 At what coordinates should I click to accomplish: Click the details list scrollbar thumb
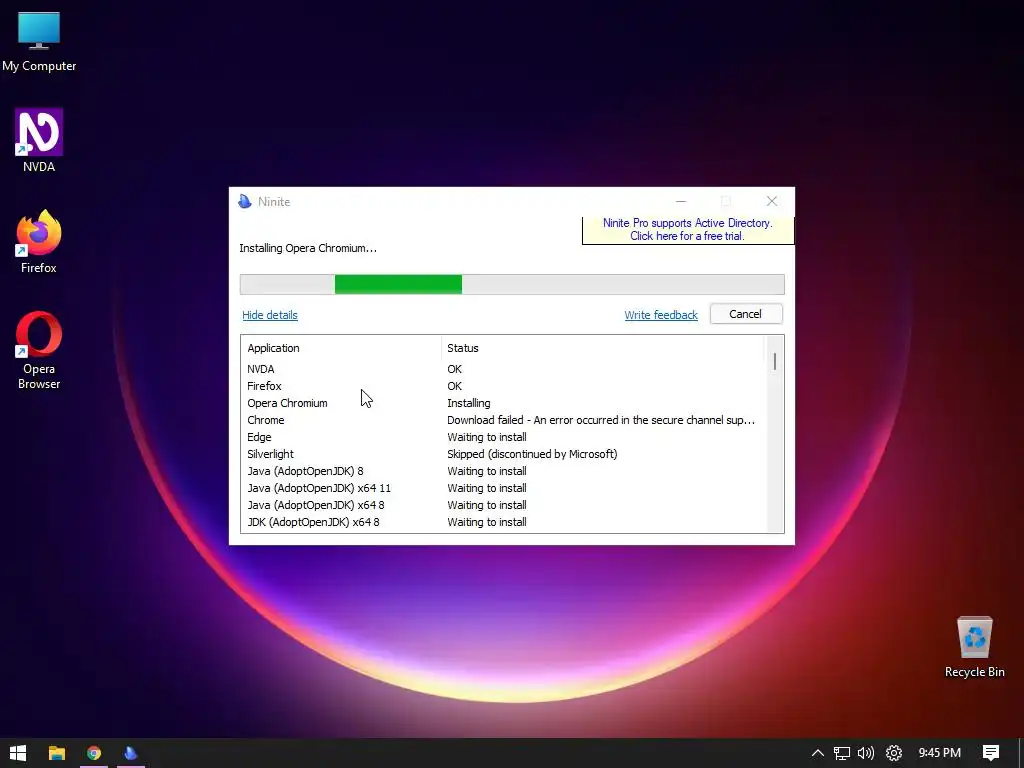(775, 361)
